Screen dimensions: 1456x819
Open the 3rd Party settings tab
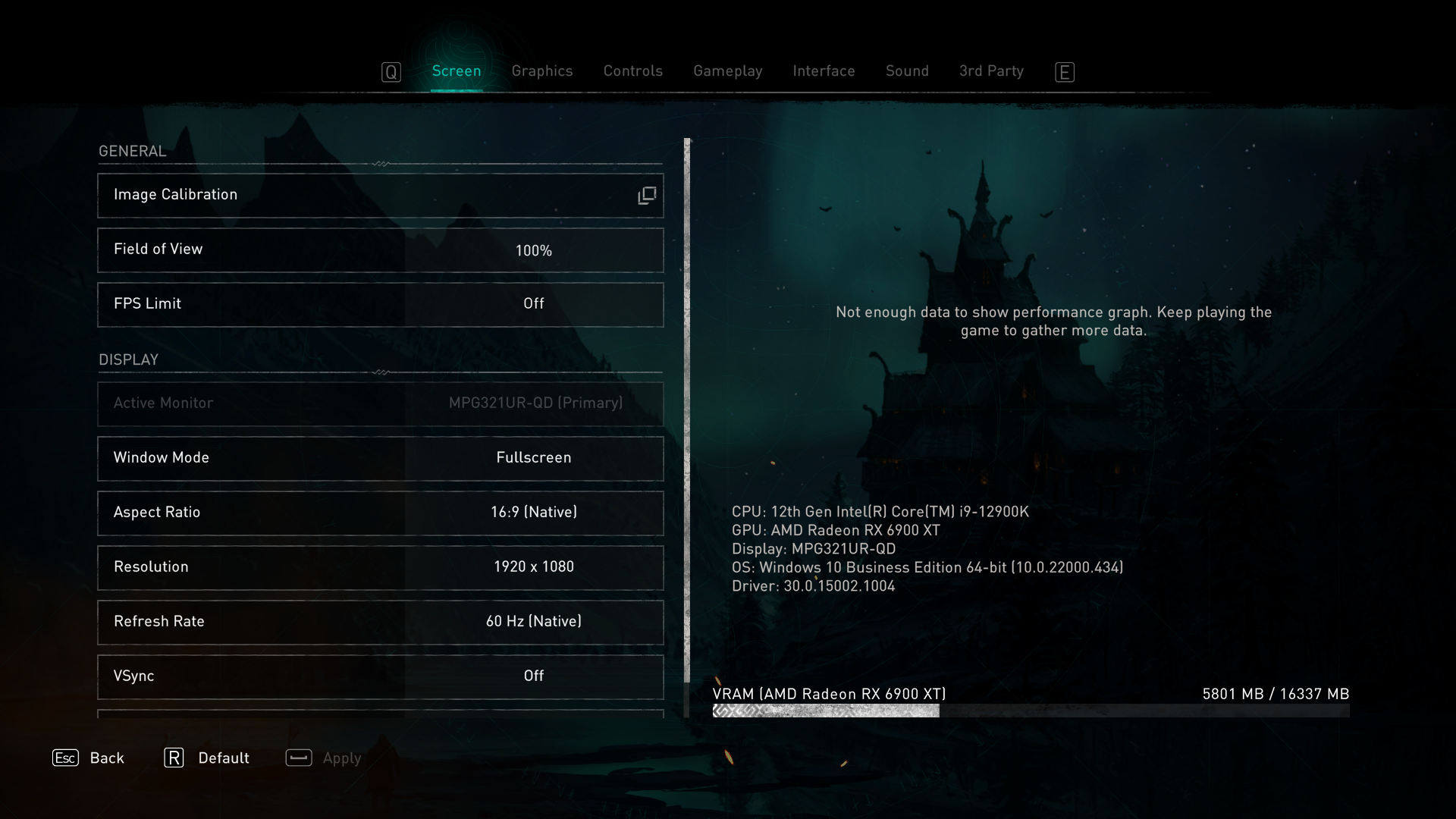pos(991,71)
